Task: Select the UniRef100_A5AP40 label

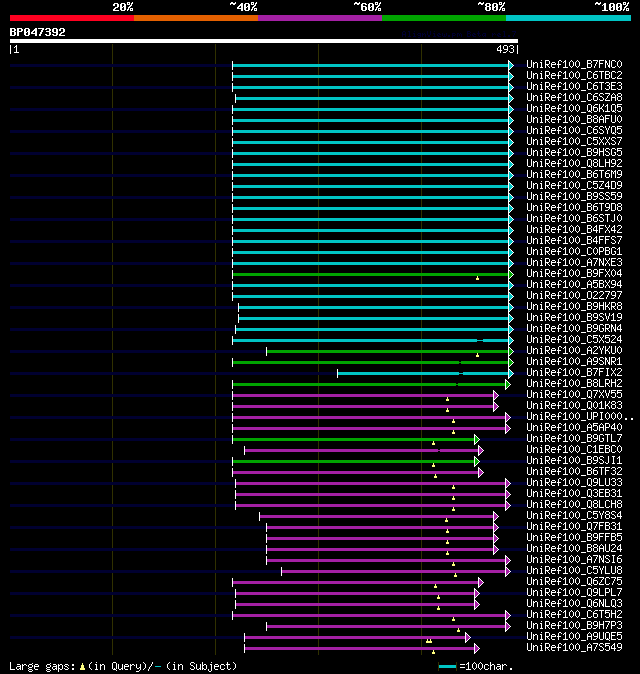Action: point(574,428)
